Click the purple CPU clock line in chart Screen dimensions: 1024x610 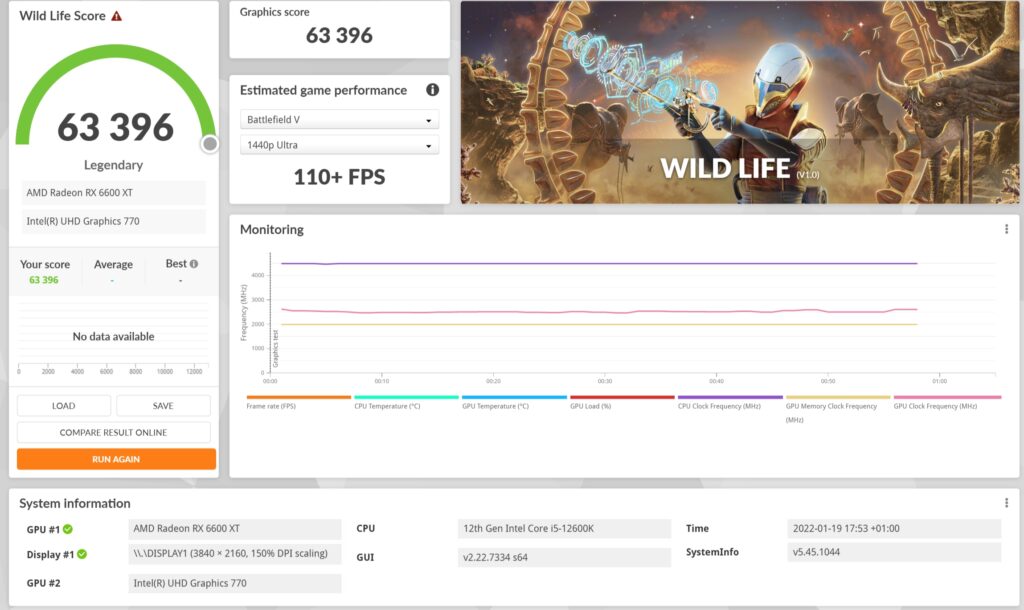(x=599, y=263)
